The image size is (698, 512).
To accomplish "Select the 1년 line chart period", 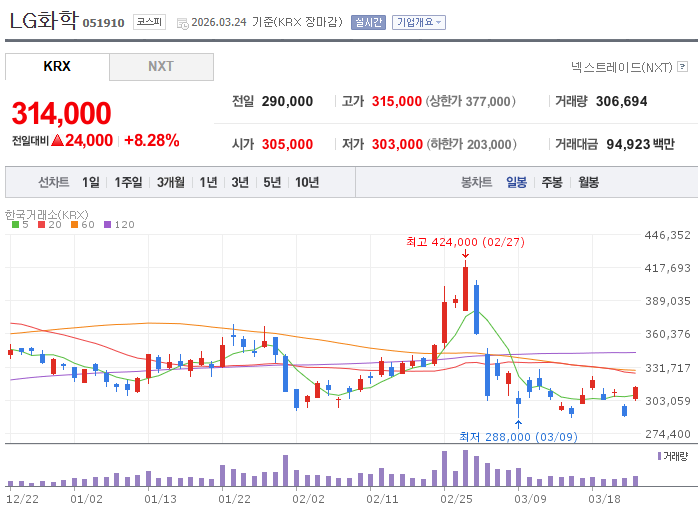I will pyautogui.click(x=208, y=182).
